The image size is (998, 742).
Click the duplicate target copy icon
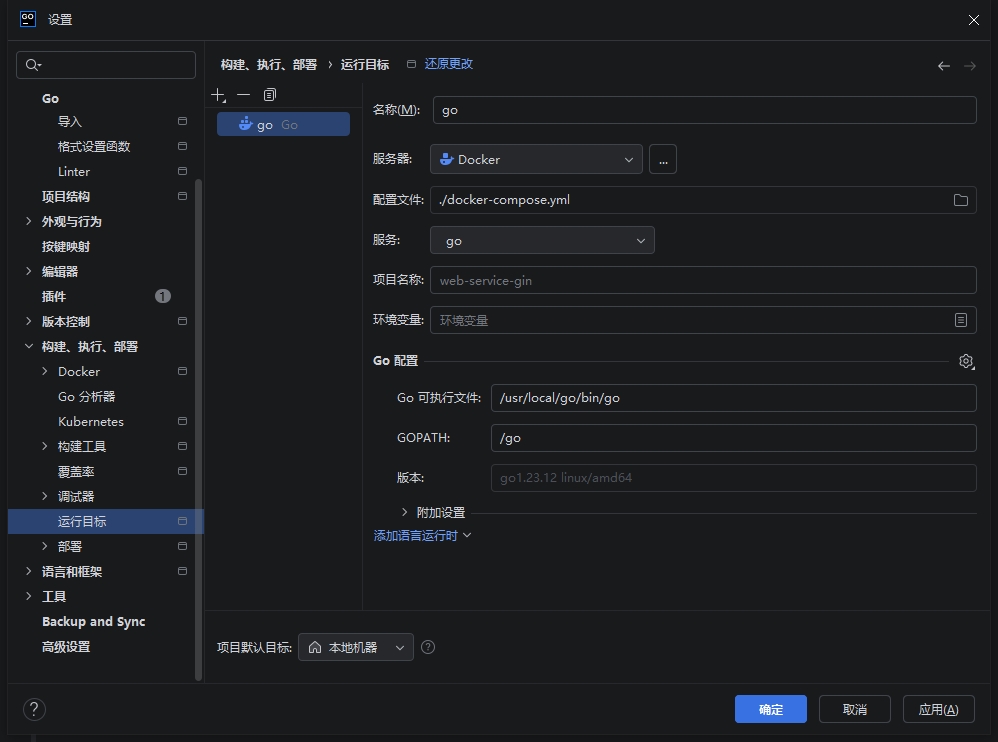point(269,95)
